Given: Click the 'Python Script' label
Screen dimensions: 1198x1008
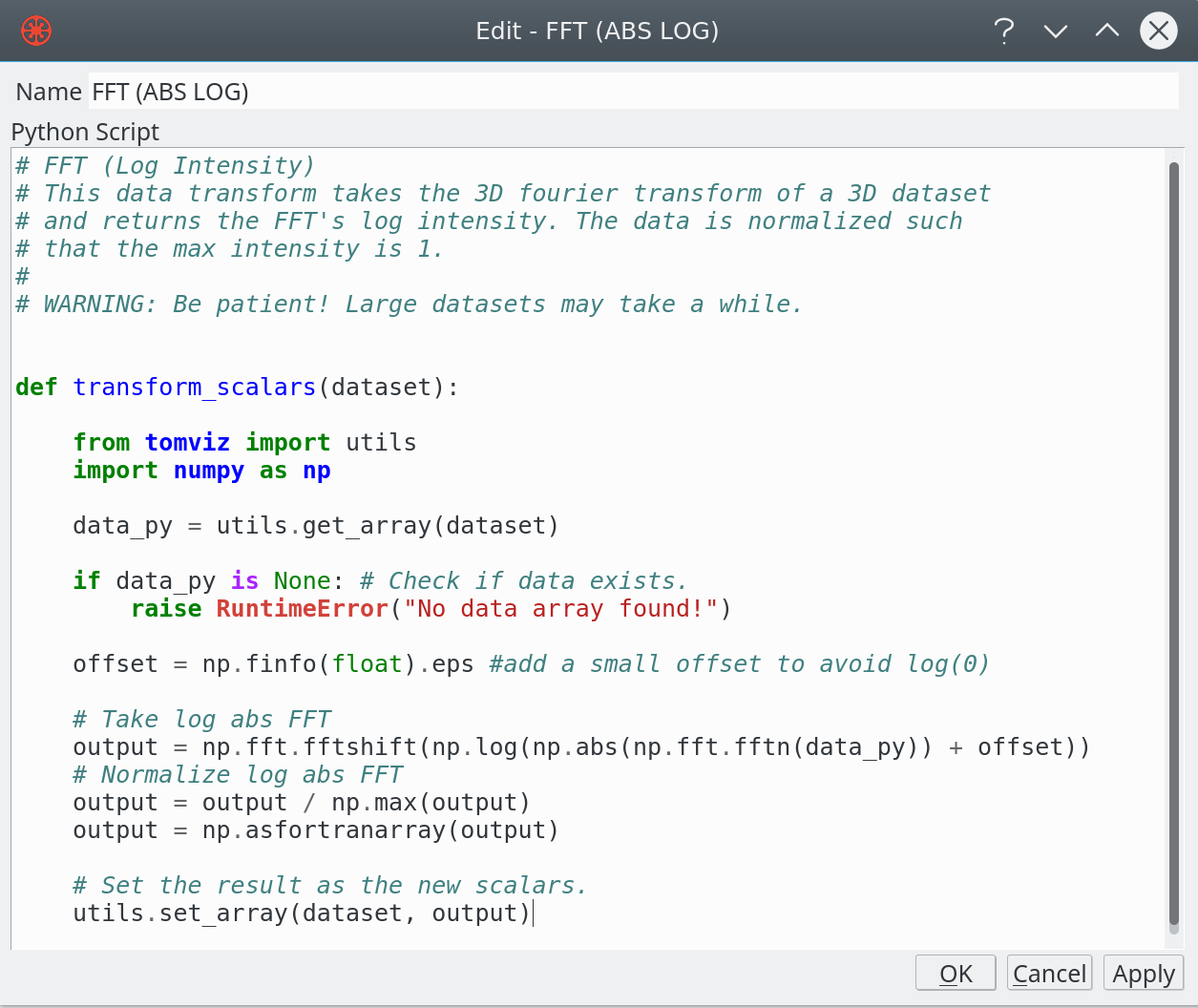Looking at the screenshot, I should pyautogui.click(x=85, y=132).
